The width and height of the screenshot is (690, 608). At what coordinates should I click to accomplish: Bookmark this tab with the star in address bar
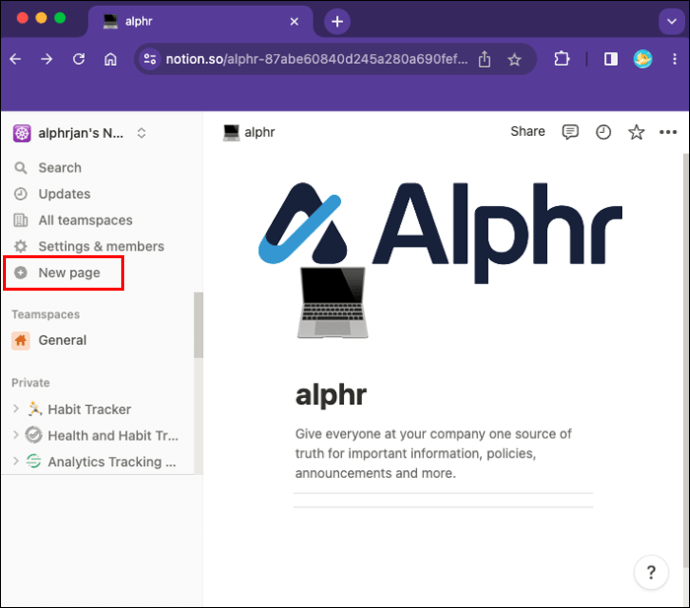[514, 59]
